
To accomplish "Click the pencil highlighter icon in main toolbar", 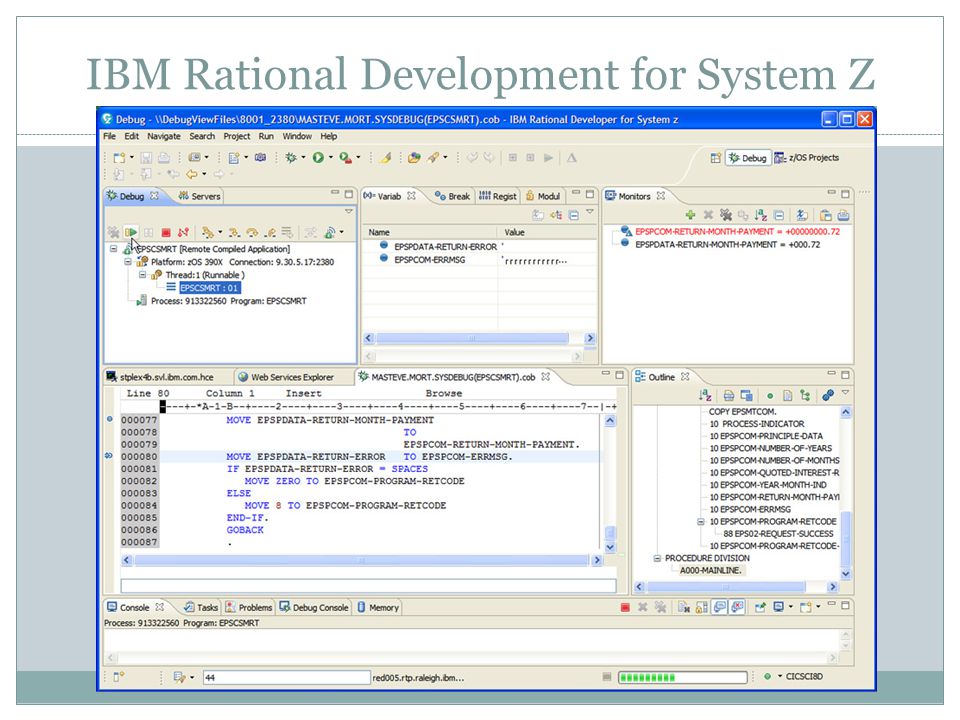I will (x=385, y=158).
